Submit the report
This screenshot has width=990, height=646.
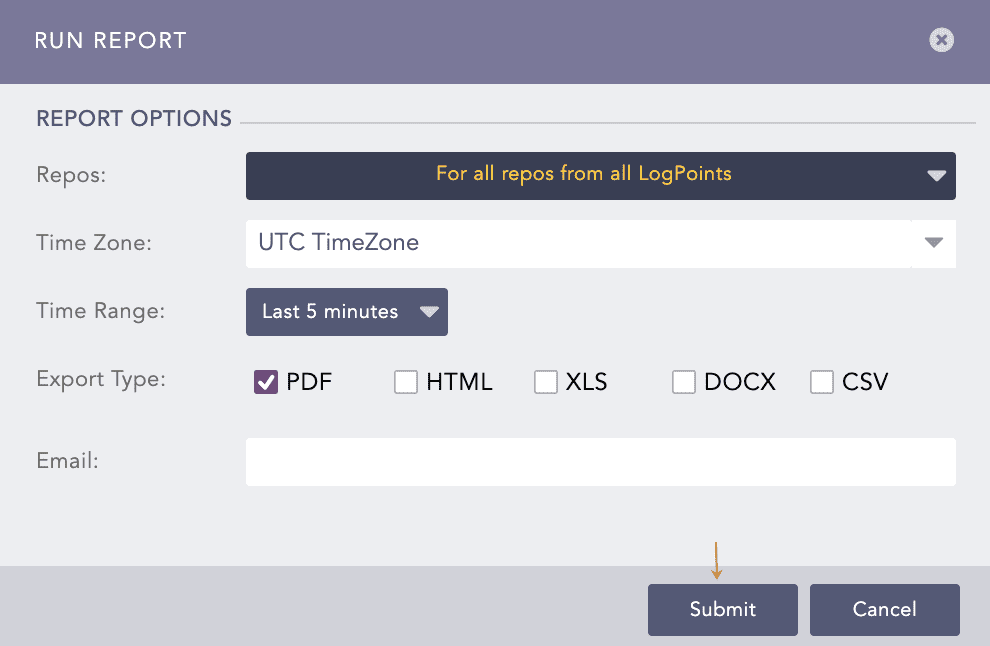tap(722, 609)
